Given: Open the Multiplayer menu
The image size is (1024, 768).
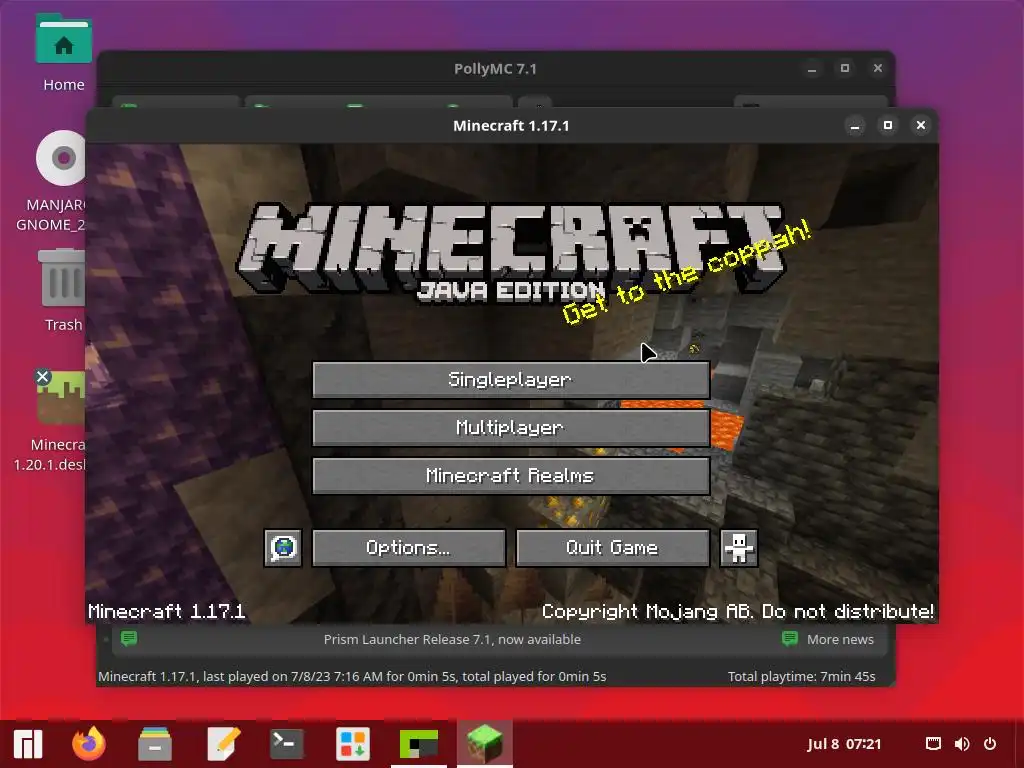Looking at the screenshot, I should 511,428.
